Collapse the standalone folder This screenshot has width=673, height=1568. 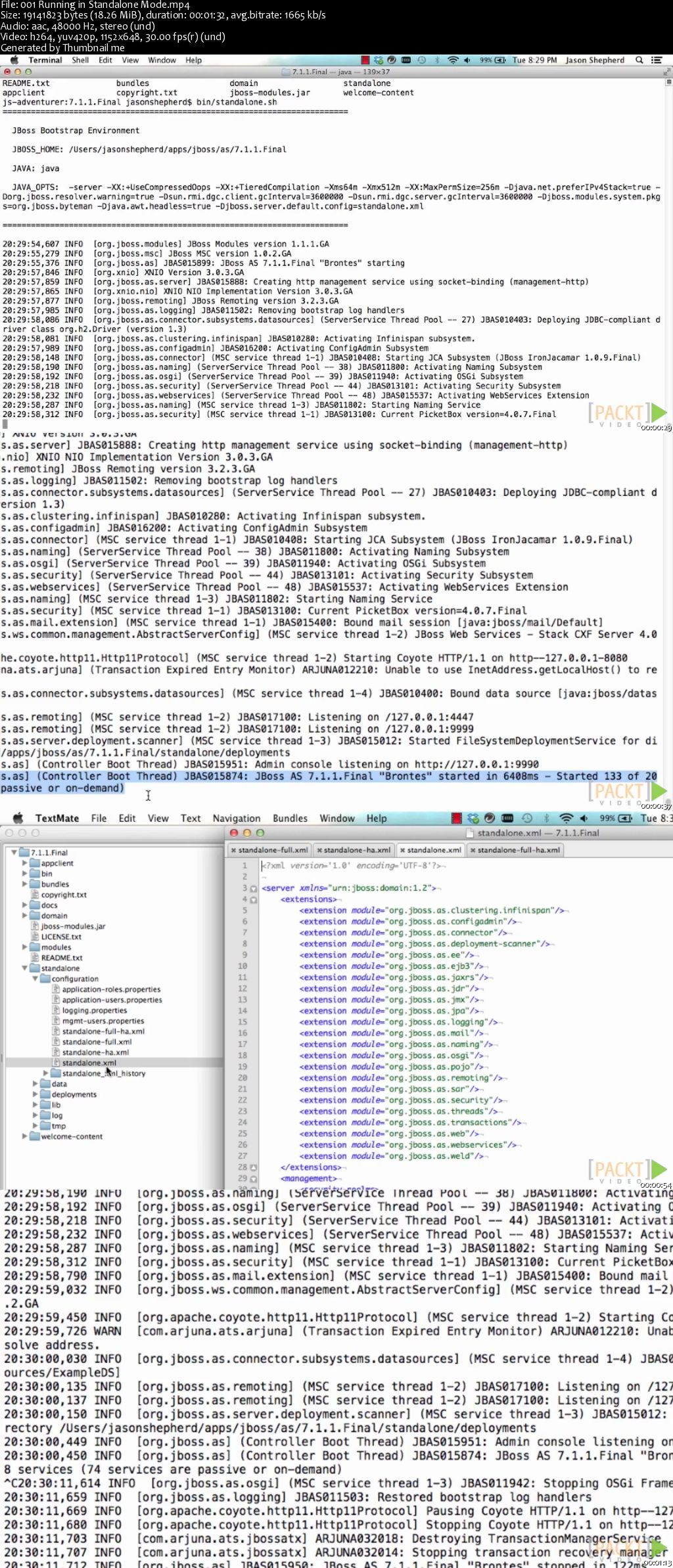(x=24, y=968)
